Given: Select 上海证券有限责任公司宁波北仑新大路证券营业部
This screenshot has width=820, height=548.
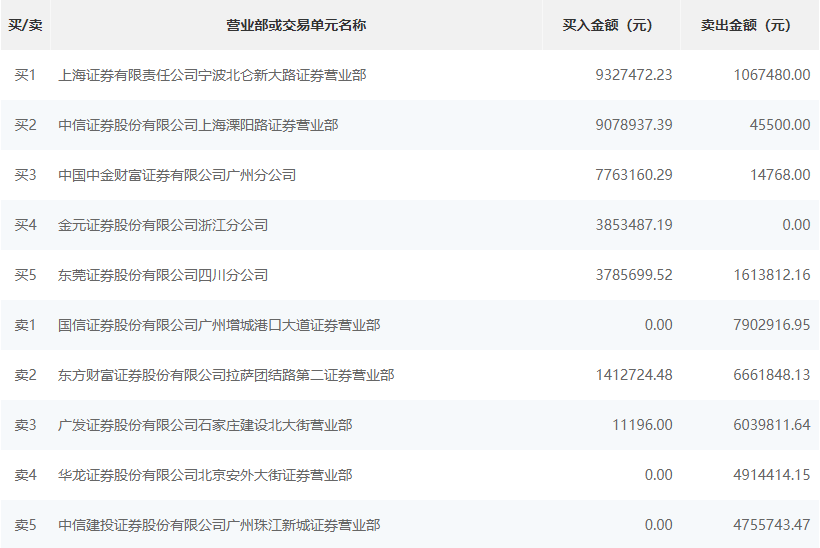Looking at the screenshot, I should (212, 75).
